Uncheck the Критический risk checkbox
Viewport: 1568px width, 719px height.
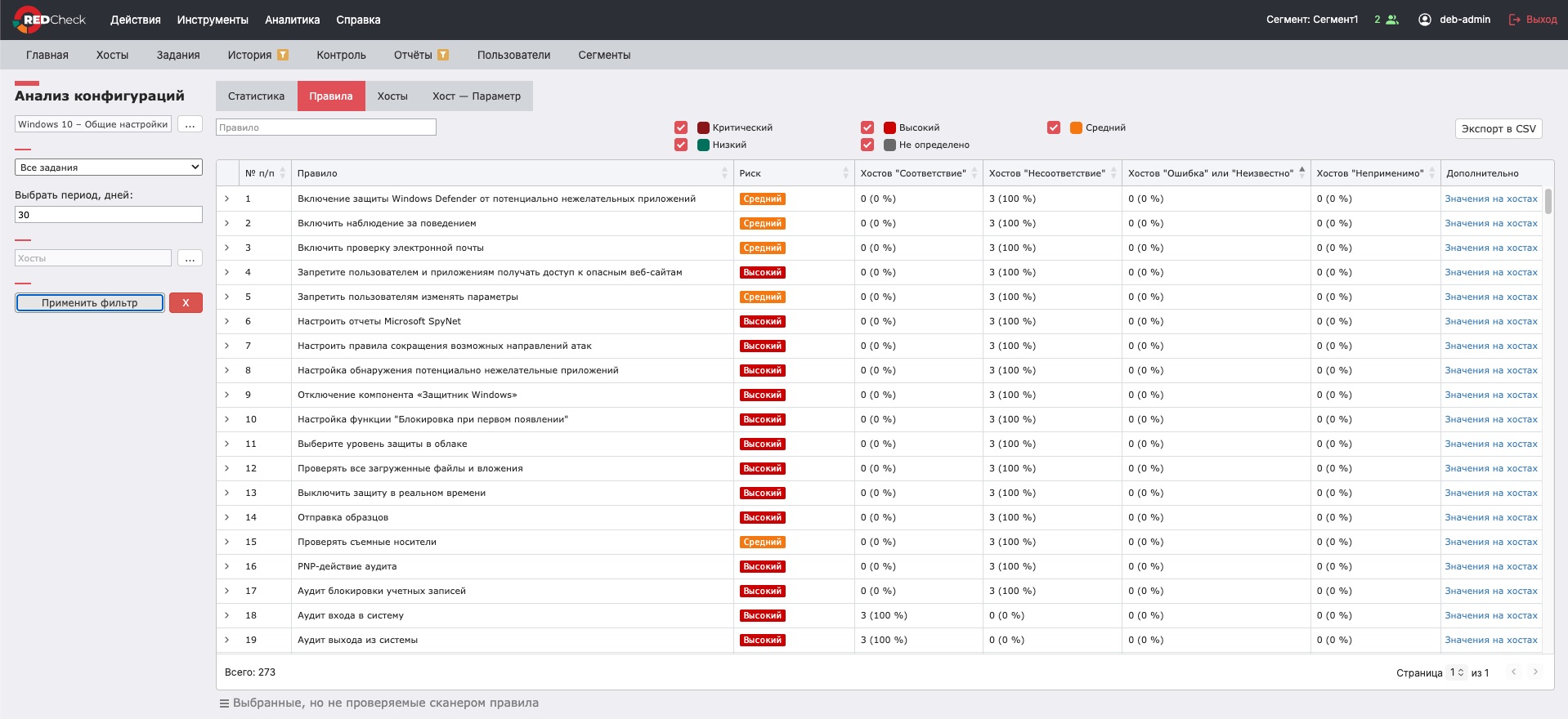click(x=681, y=127)
